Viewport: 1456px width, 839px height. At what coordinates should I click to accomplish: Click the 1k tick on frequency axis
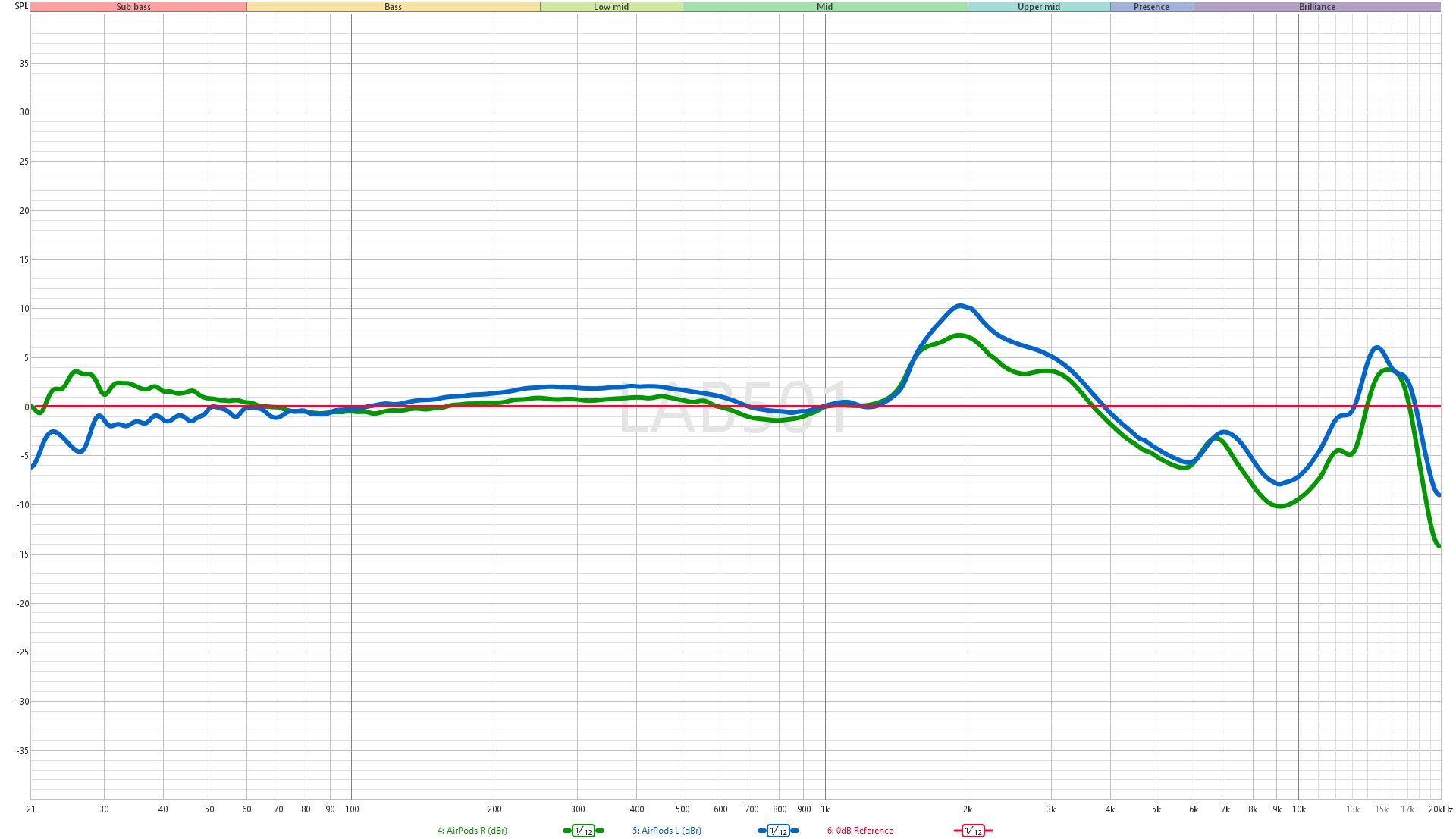[825, 809]
